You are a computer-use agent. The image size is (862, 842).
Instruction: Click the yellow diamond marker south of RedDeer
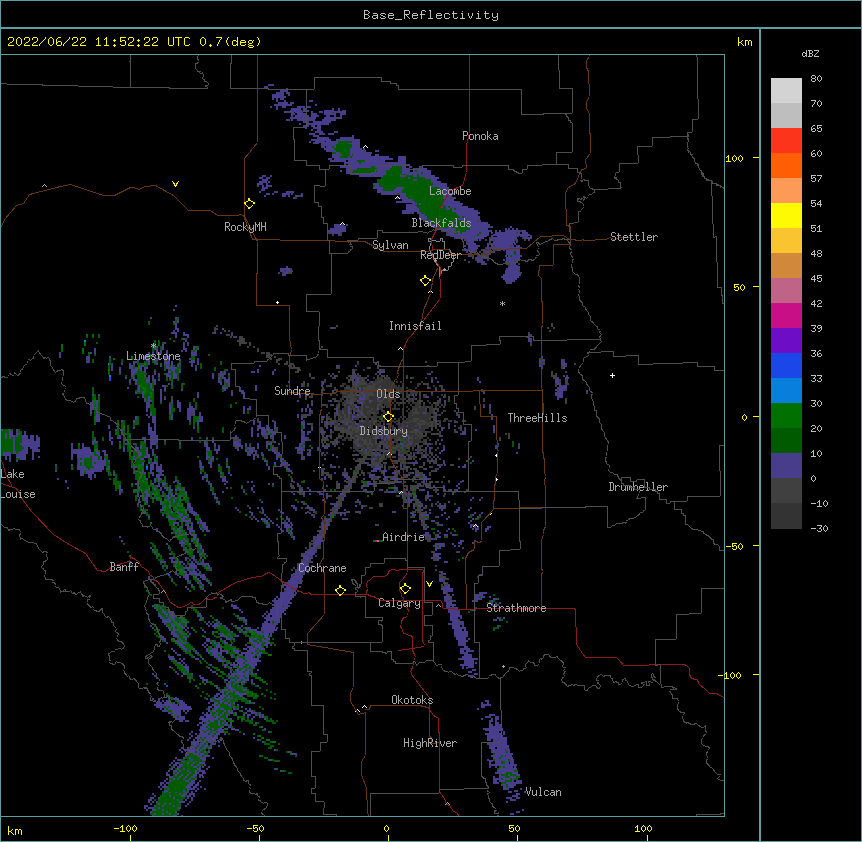426,281
